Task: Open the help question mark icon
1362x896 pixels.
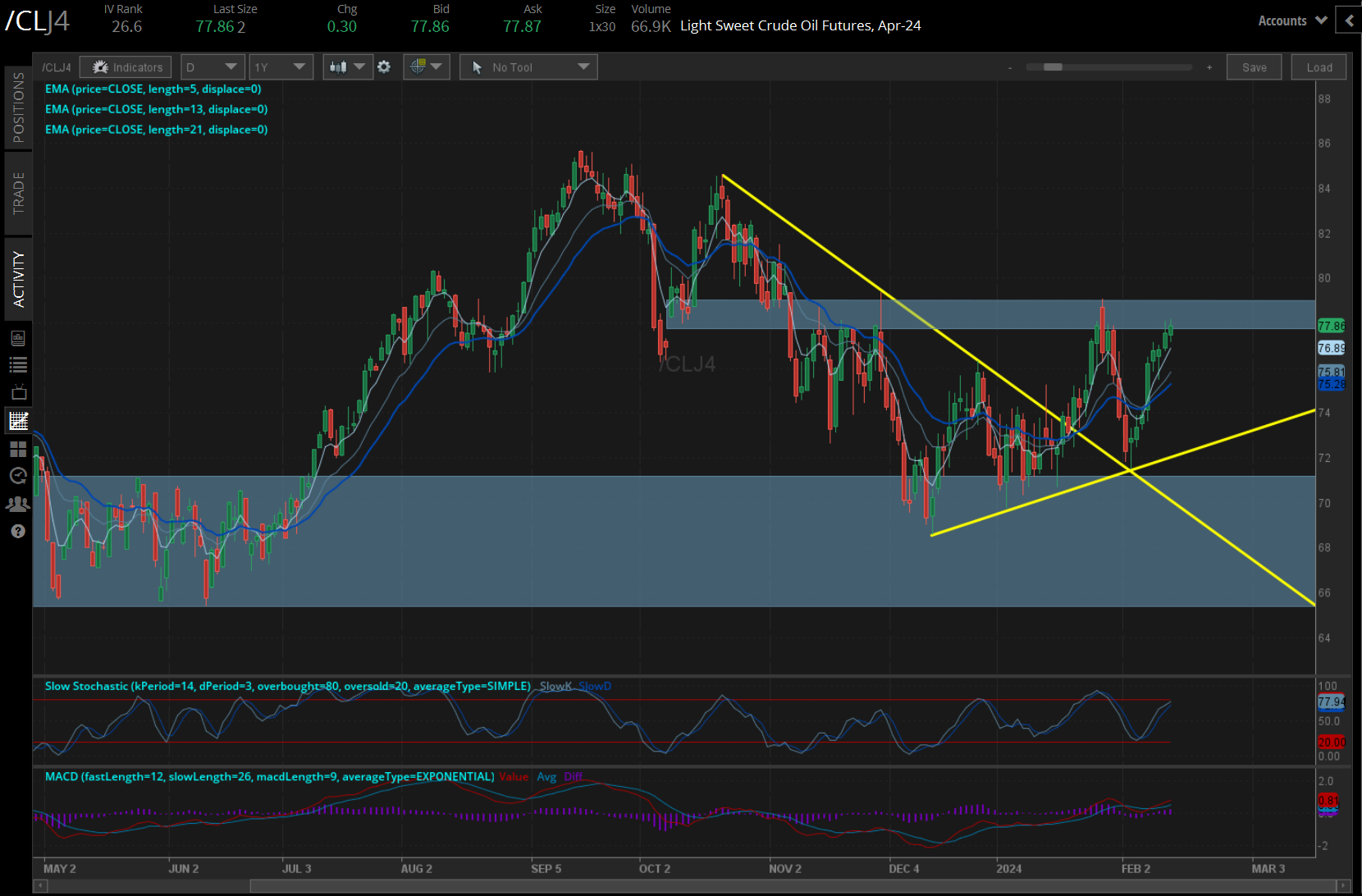Action: click(x=18, y=532)
